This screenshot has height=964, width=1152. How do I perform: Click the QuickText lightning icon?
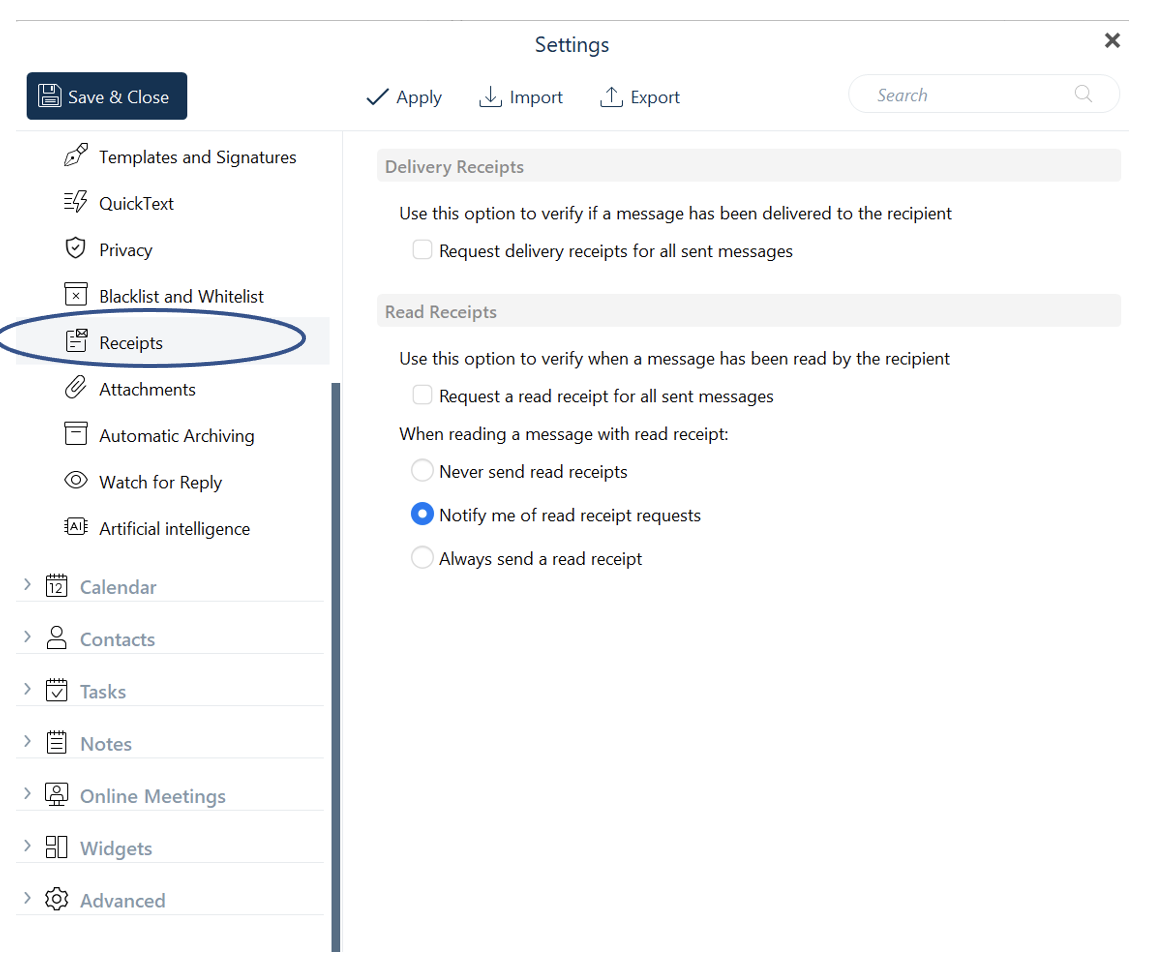pos(76,202)
